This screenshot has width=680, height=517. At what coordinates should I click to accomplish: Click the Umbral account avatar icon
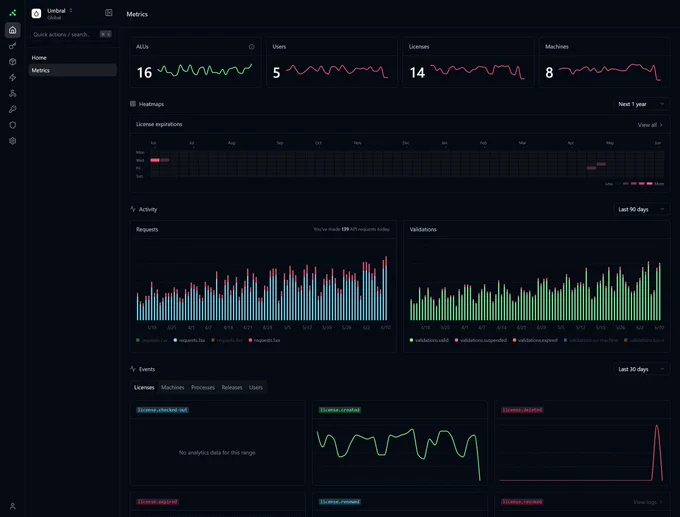click(36, 13)
